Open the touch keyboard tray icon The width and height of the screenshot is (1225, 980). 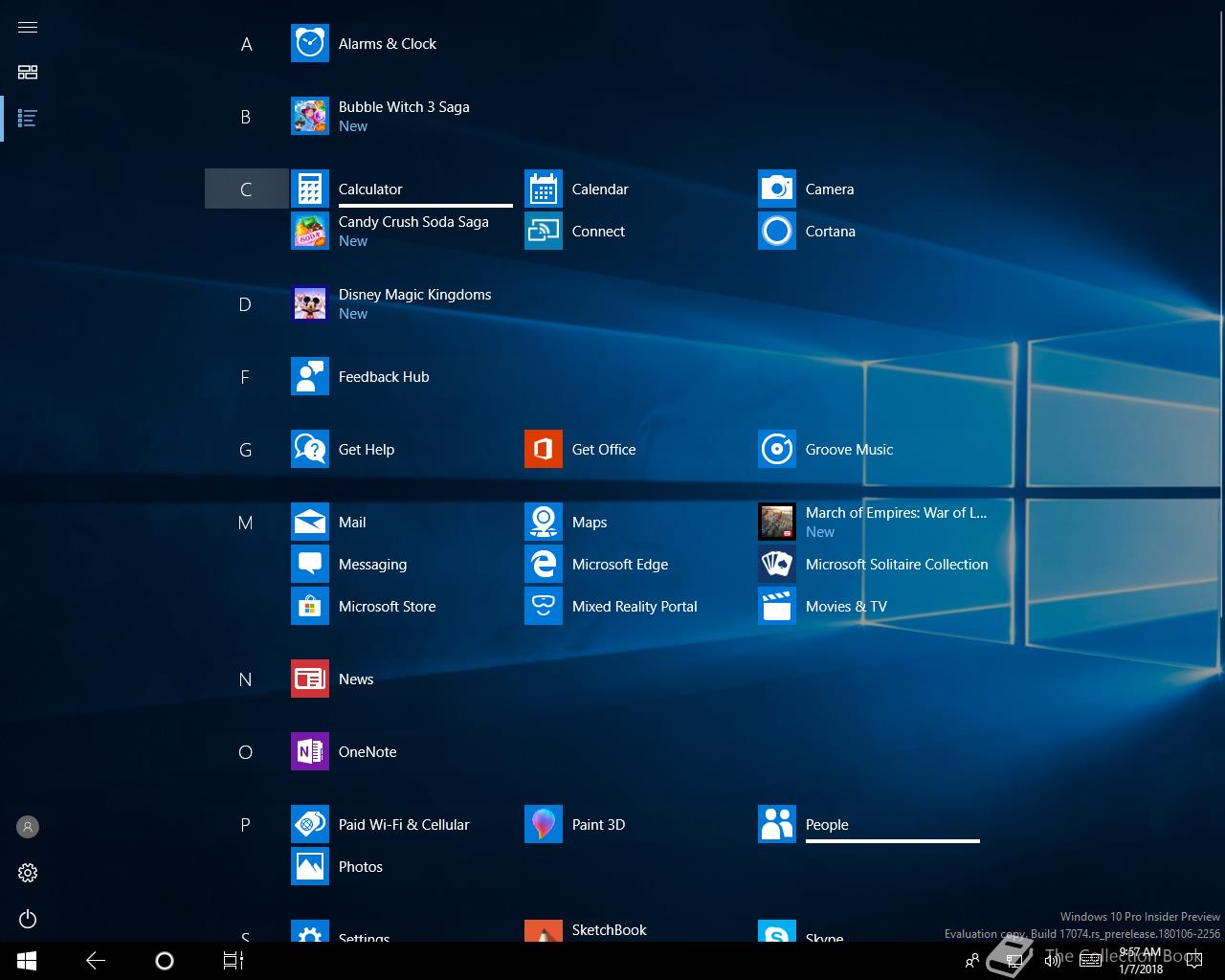(1090, 961)
